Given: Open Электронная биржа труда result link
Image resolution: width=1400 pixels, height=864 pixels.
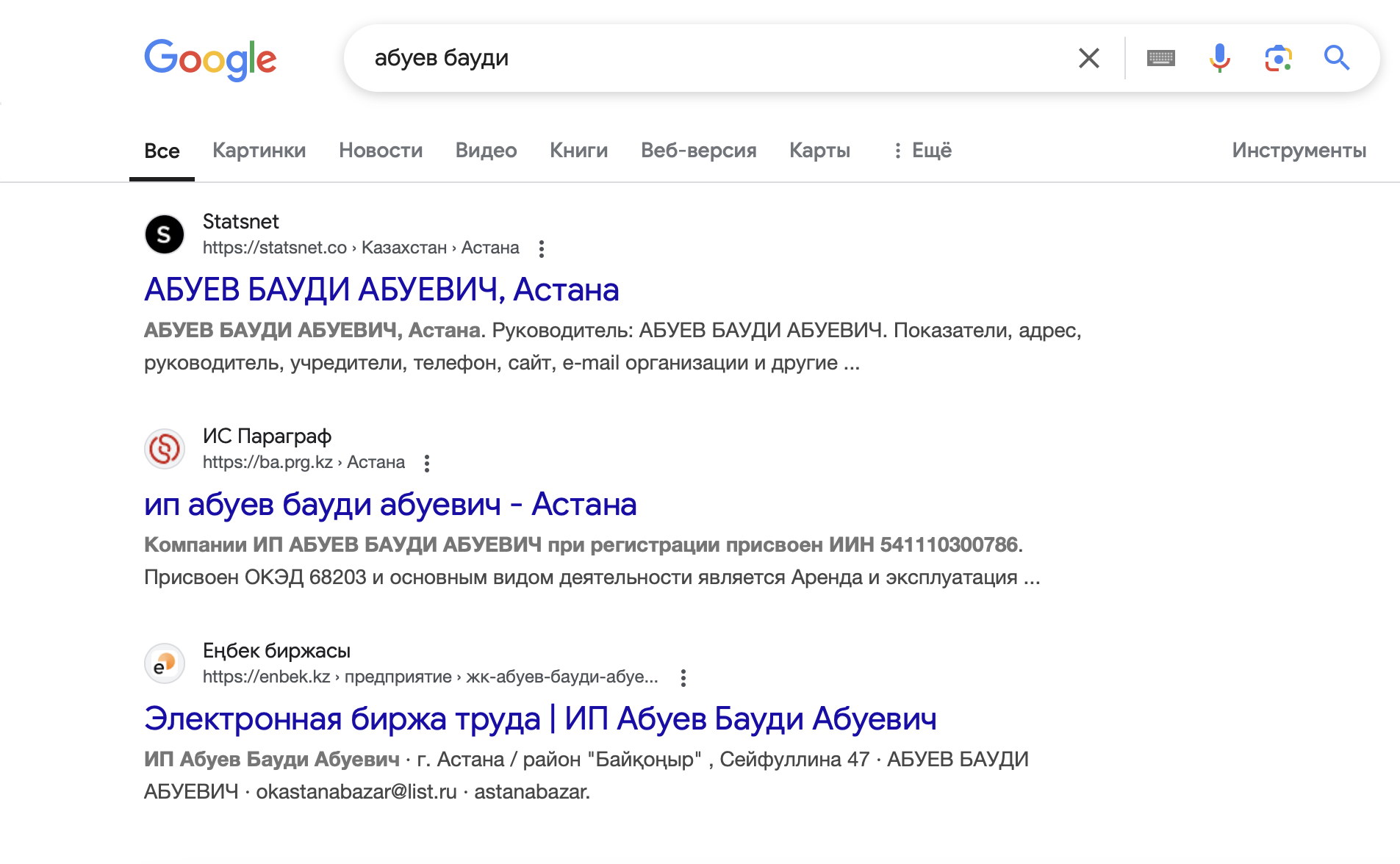Looking at the screenshot, I should [540, 719].
